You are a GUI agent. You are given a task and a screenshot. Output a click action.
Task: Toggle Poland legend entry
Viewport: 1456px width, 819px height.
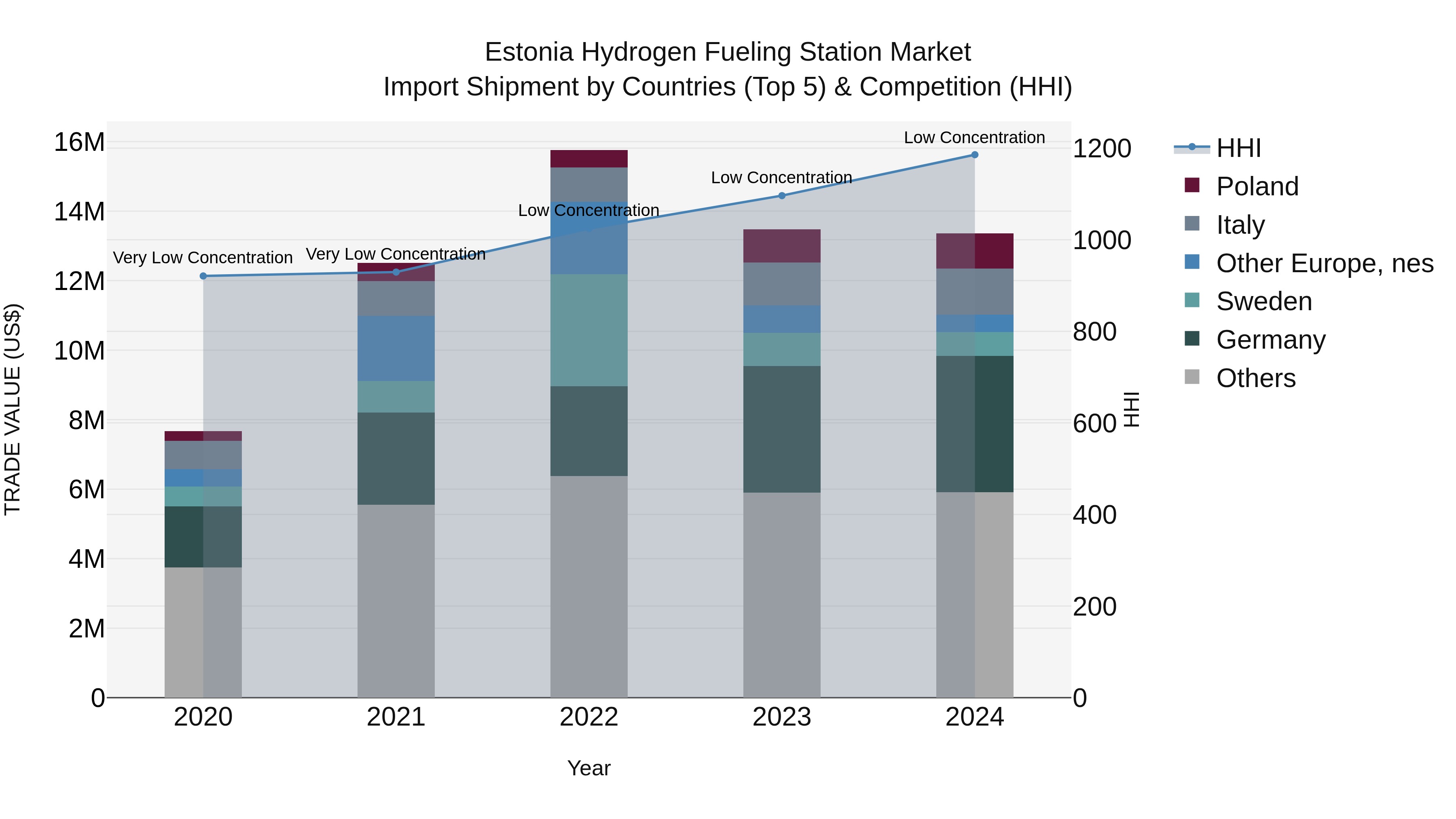tap(1241, 186)
